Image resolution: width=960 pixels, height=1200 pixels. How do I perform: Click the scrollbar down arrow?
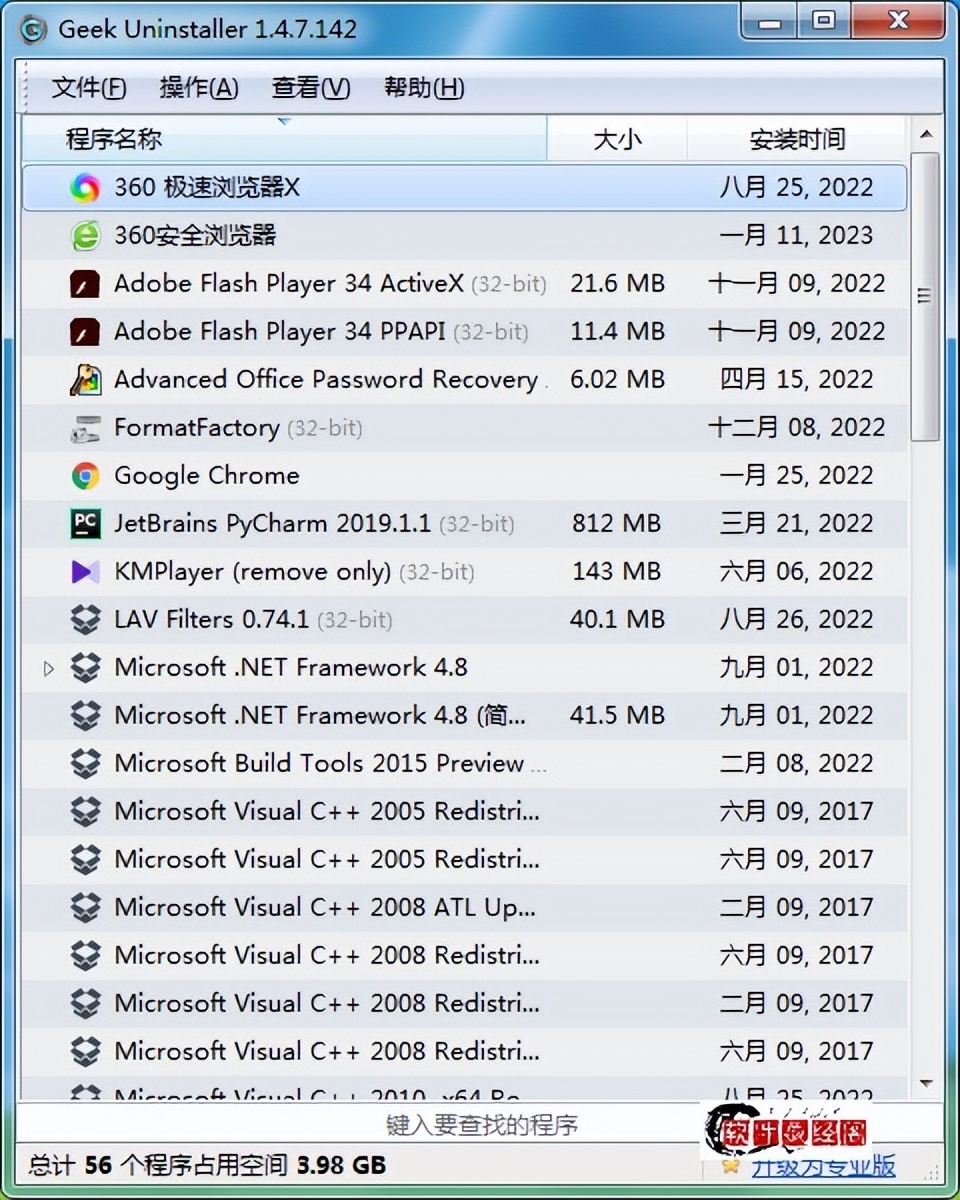[x=926, y=1083]
